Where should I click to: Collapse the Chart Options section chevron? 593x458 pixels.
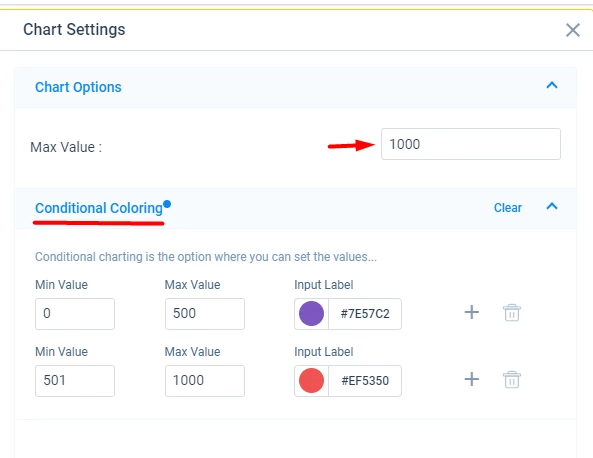(x=552, y=85)
